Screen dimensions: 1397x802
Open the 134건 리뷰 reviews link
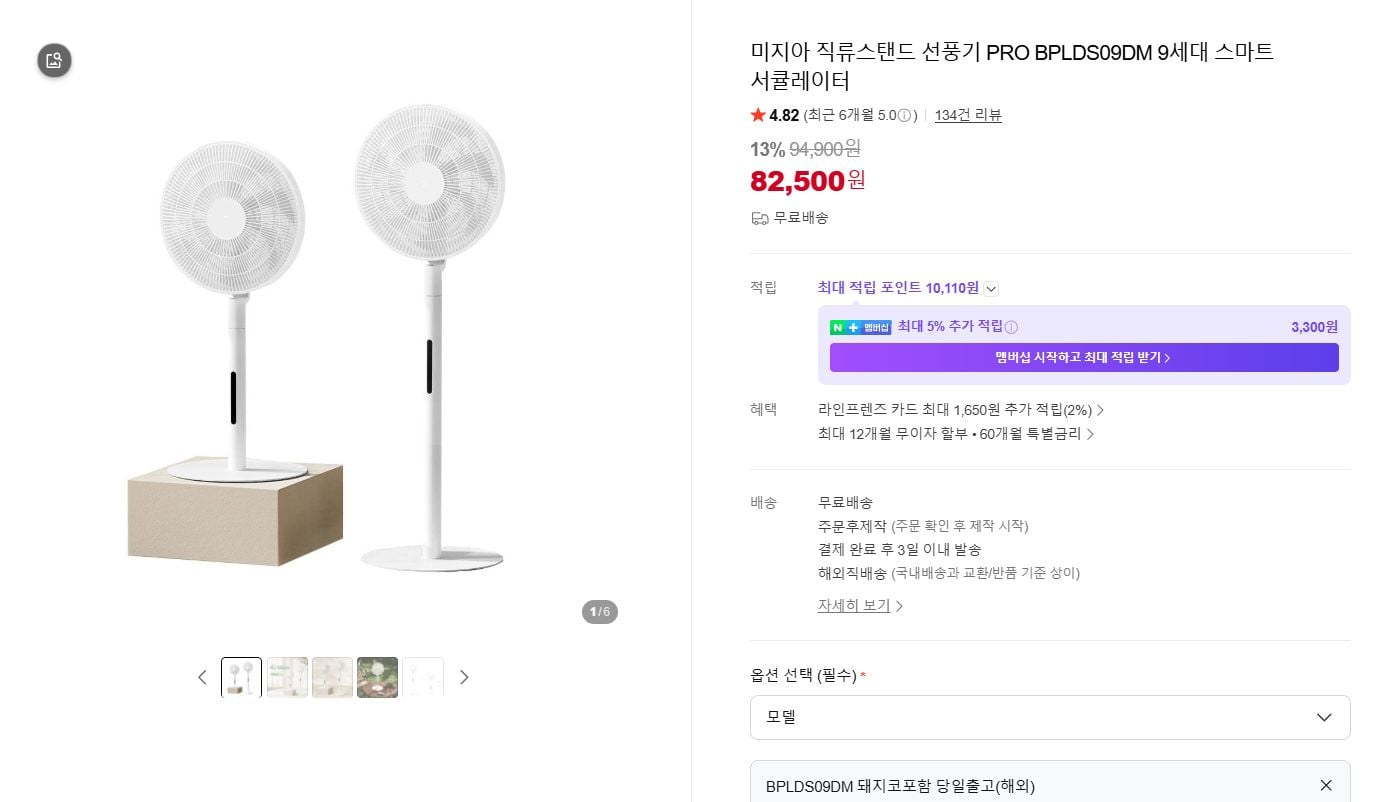(x=968, y=115)
